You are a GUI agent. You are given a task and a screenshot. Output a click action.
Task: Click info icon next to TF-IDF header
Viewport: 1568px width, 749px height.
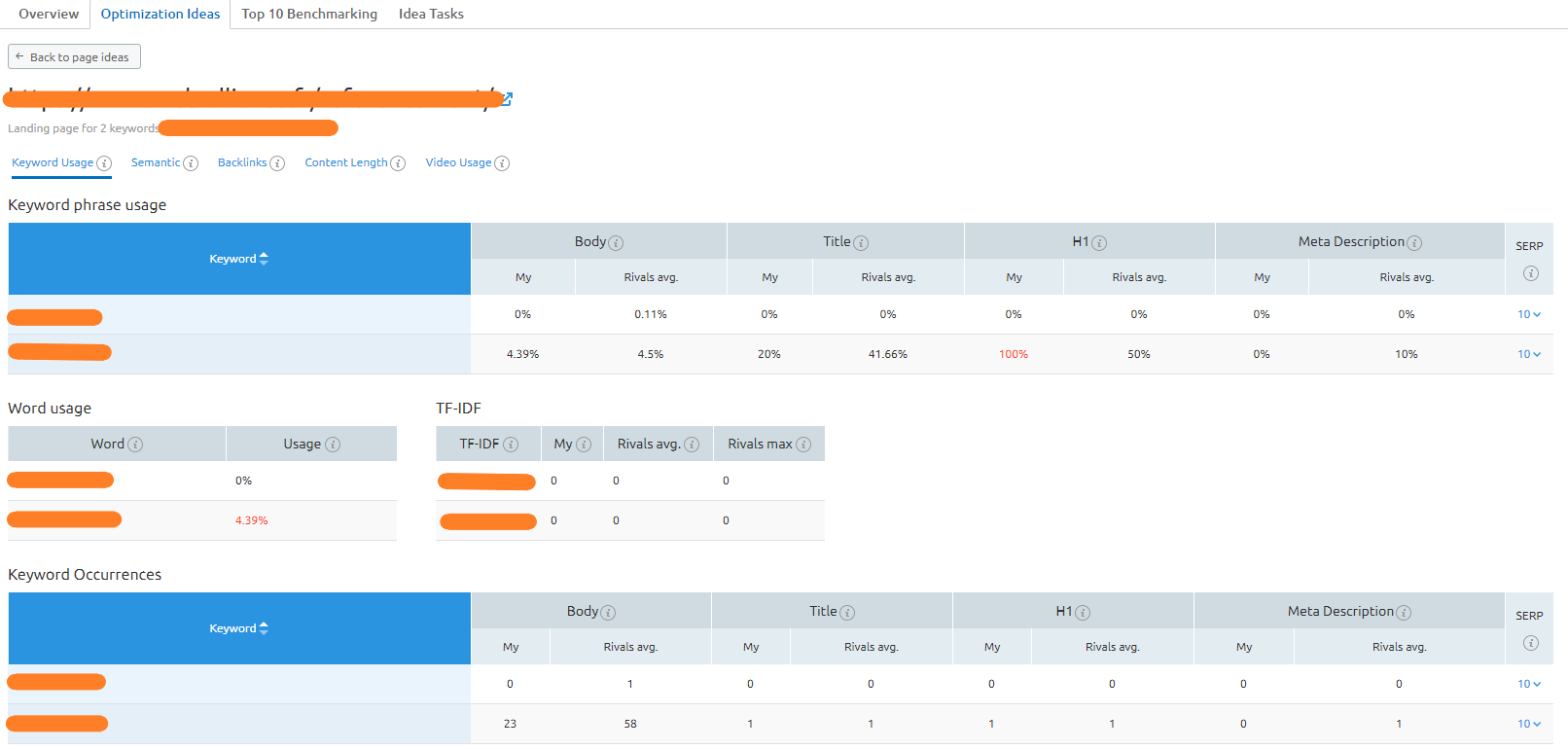click(x=511, y=445)
